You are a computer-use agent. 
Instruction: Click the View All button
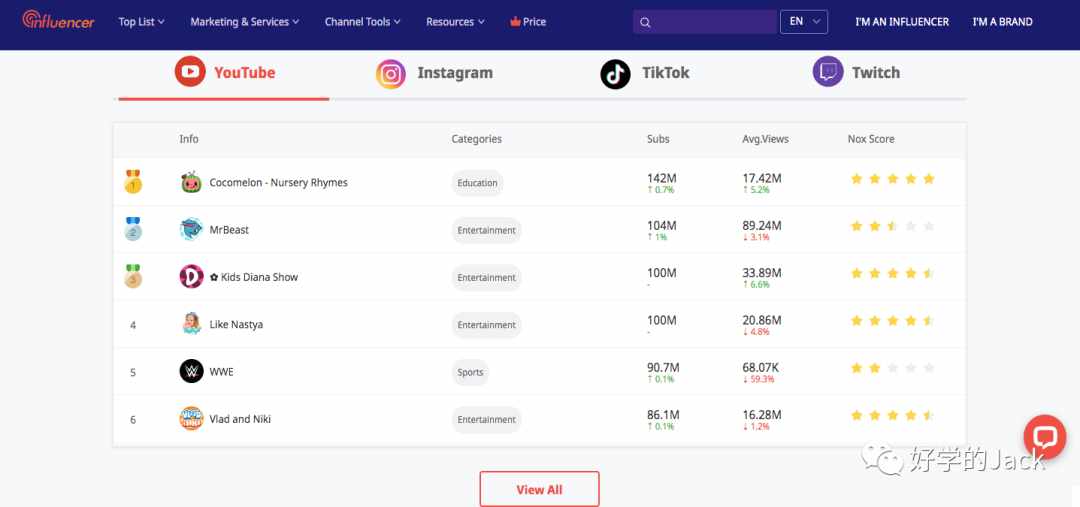tap(539, 489)
